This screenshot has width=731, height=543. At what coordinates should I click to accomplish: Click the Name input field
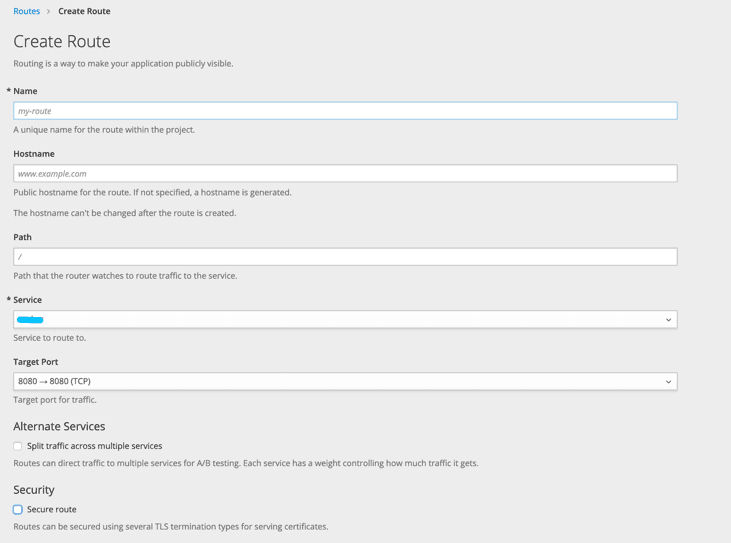345,111
